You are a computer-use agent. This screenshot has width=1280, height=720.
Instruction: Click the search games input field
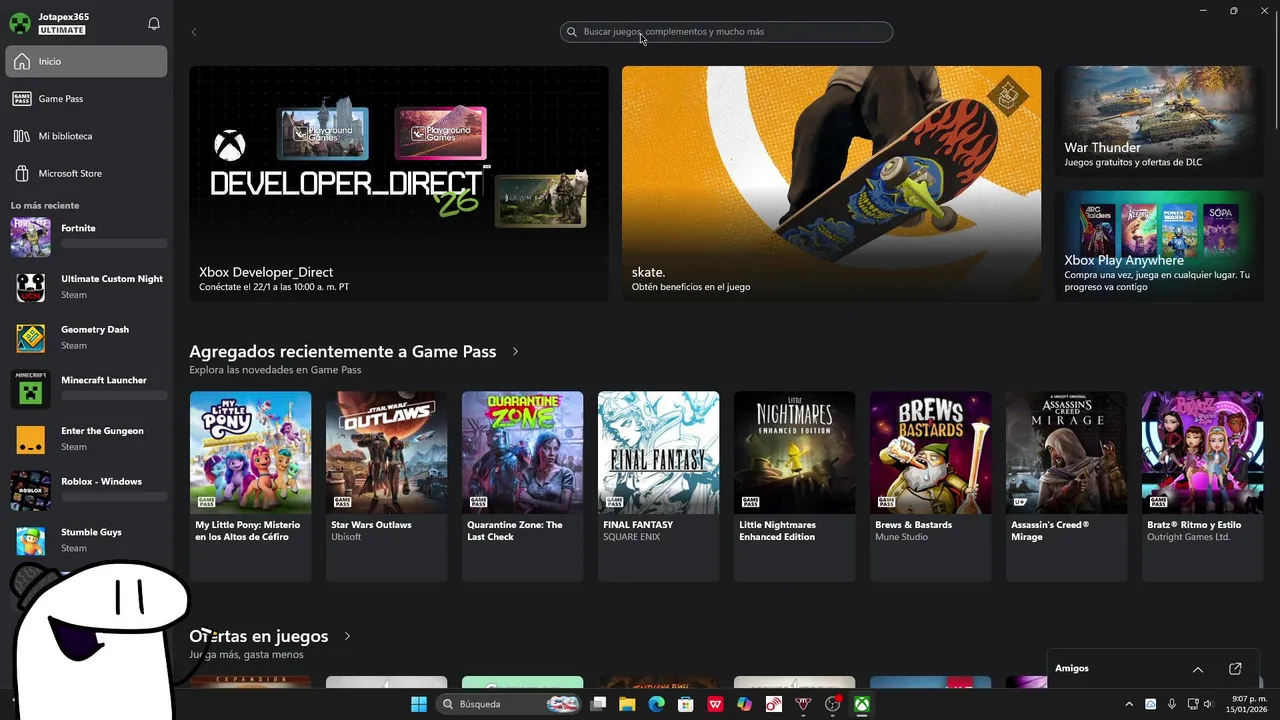coord(726,32)
